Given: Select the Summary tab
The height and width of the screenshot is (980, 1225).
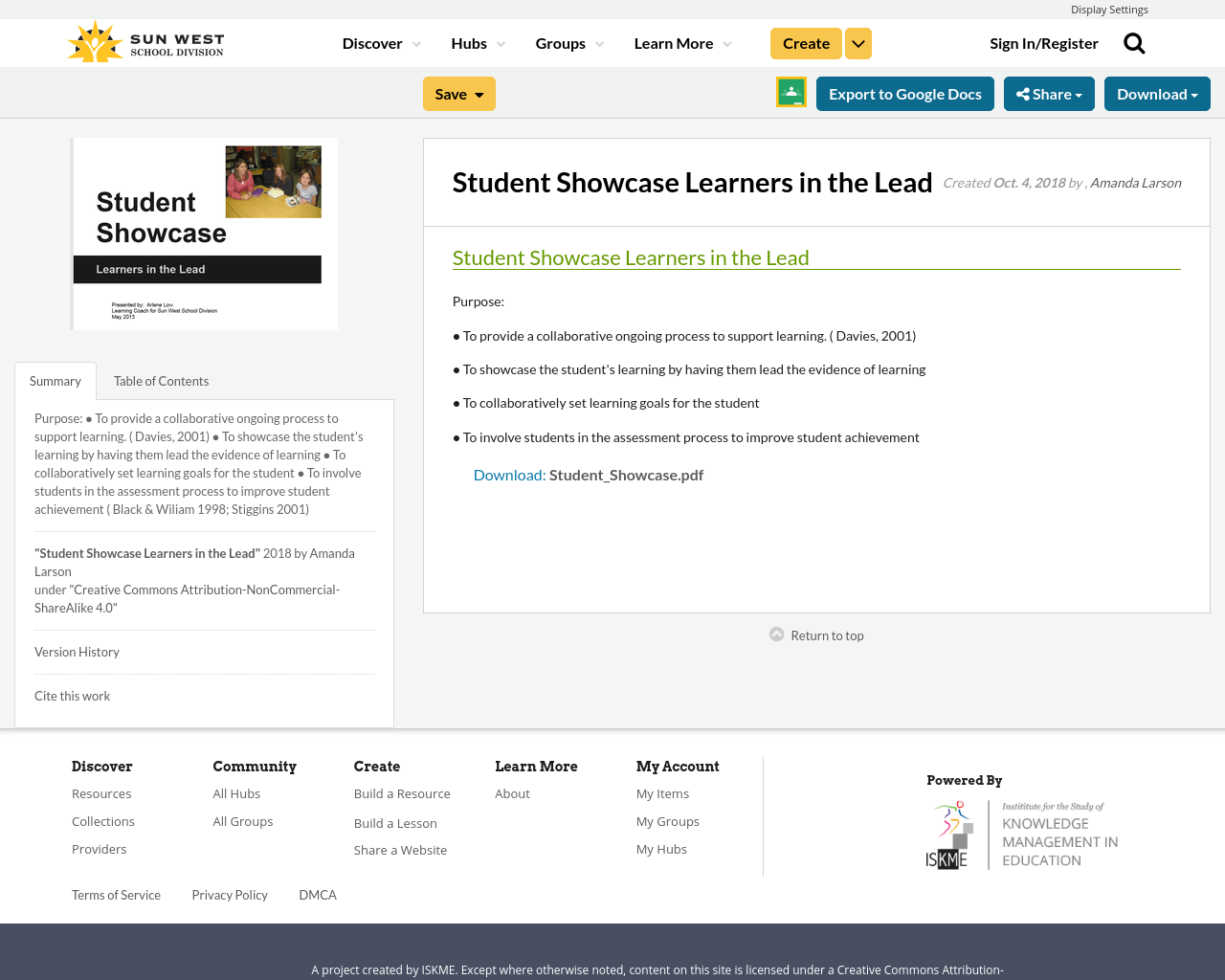Looking at the screenshot, I should 55,380.
